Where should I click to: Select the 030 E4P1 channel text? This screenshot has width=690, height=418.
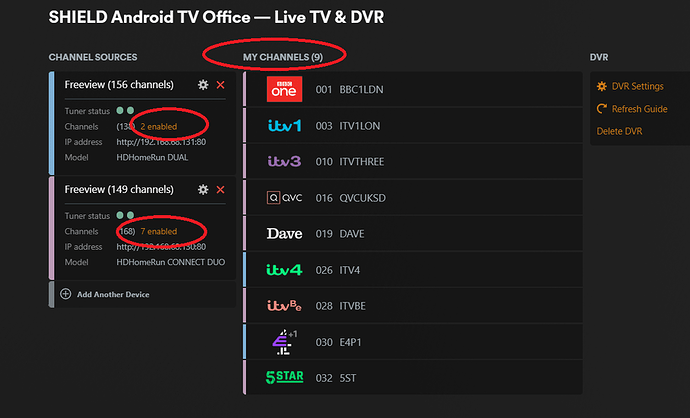point(338,342)
